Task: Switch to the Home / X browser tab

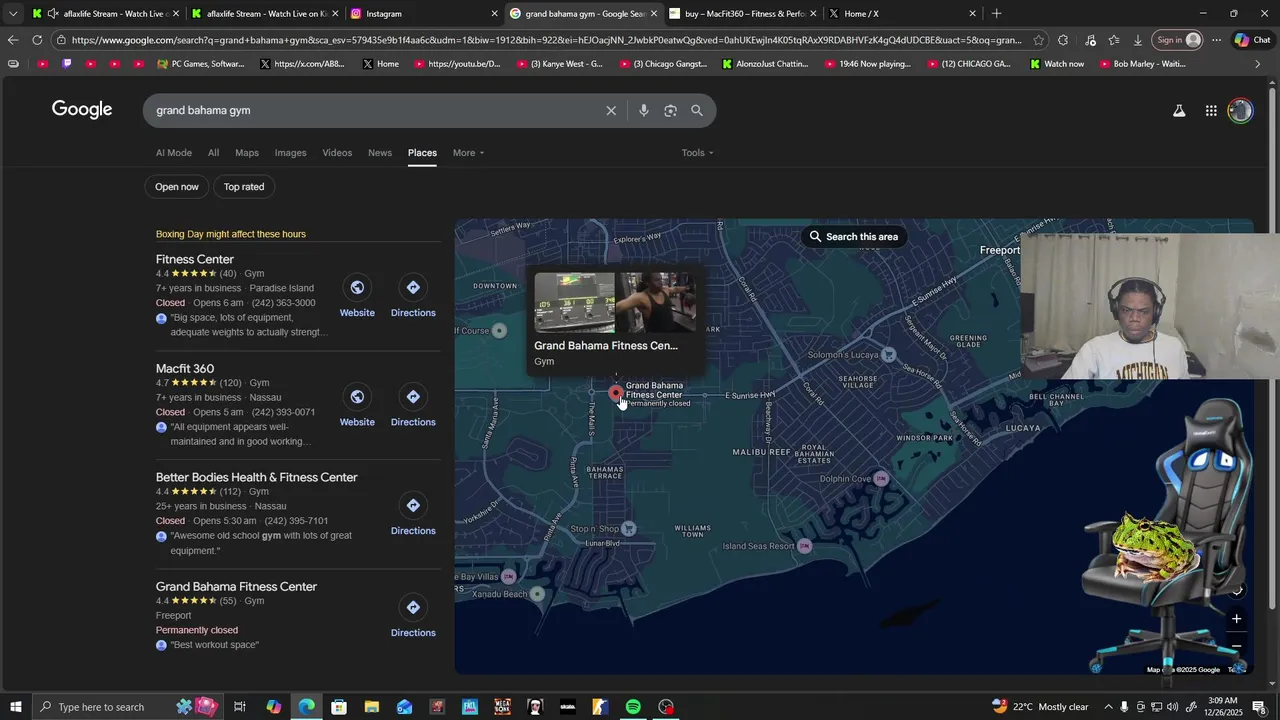Action: click(x=902, y=13)
